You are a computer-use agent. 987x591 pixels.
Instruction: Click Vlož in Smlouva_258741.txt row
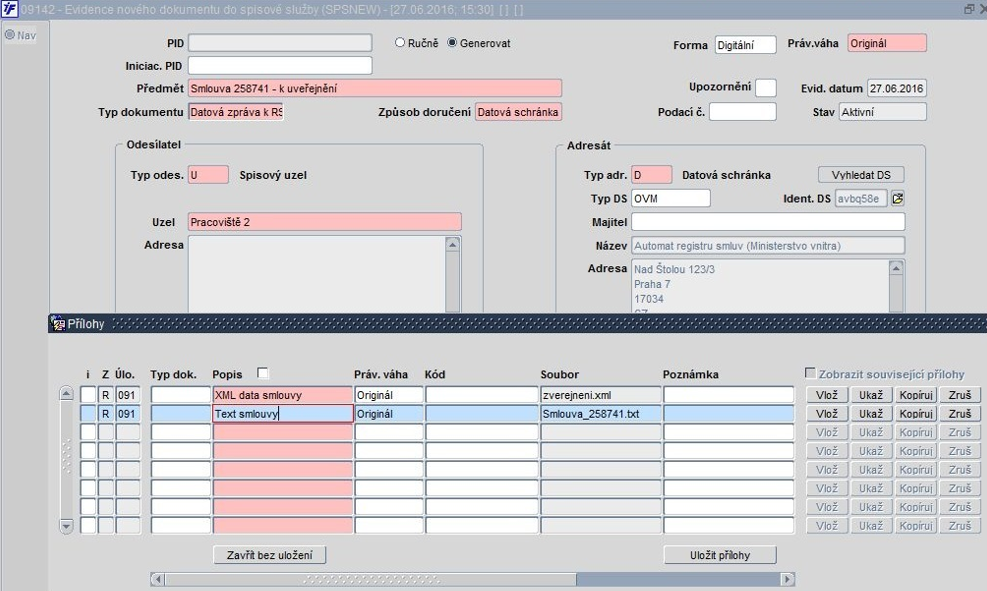(826, 414)
